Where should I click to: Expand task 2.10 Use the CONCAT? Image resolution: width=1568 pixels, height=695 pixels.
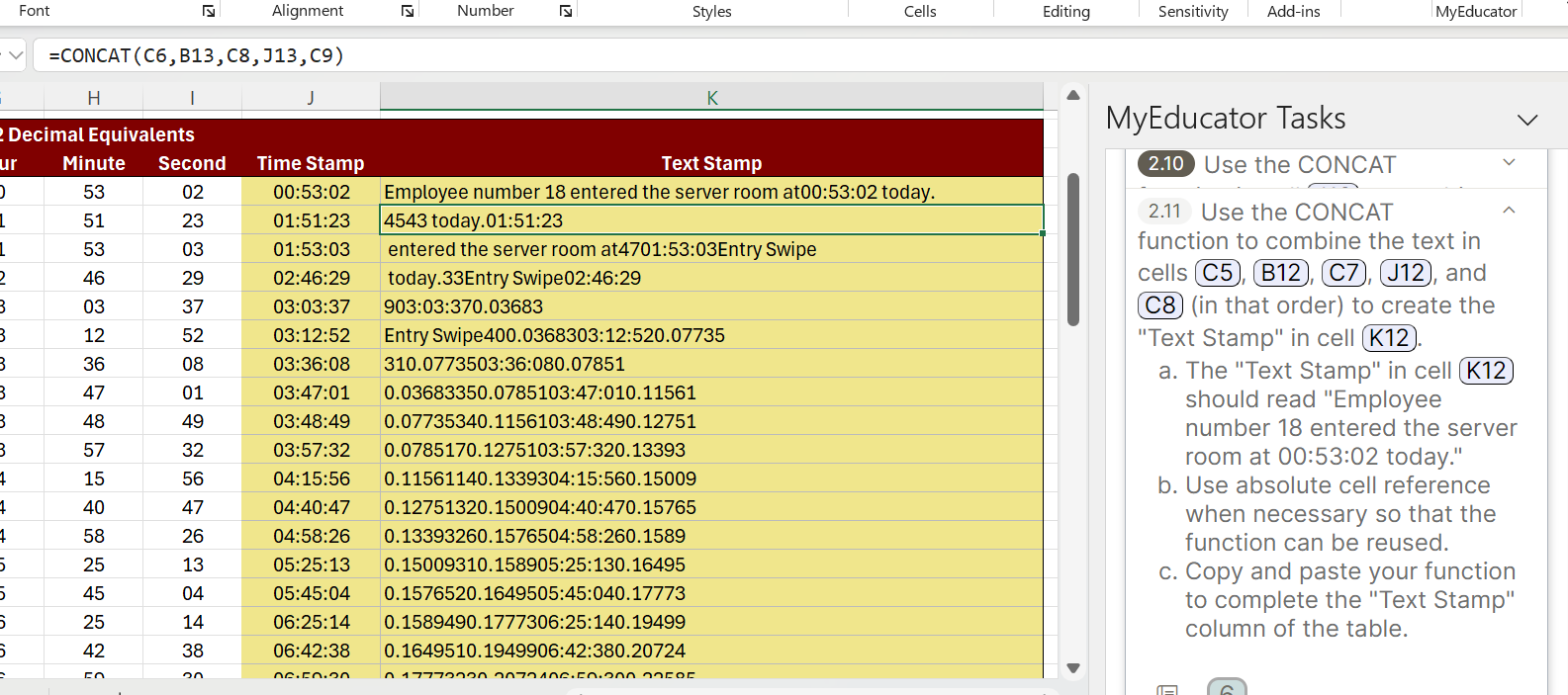tap(1509, 162)
